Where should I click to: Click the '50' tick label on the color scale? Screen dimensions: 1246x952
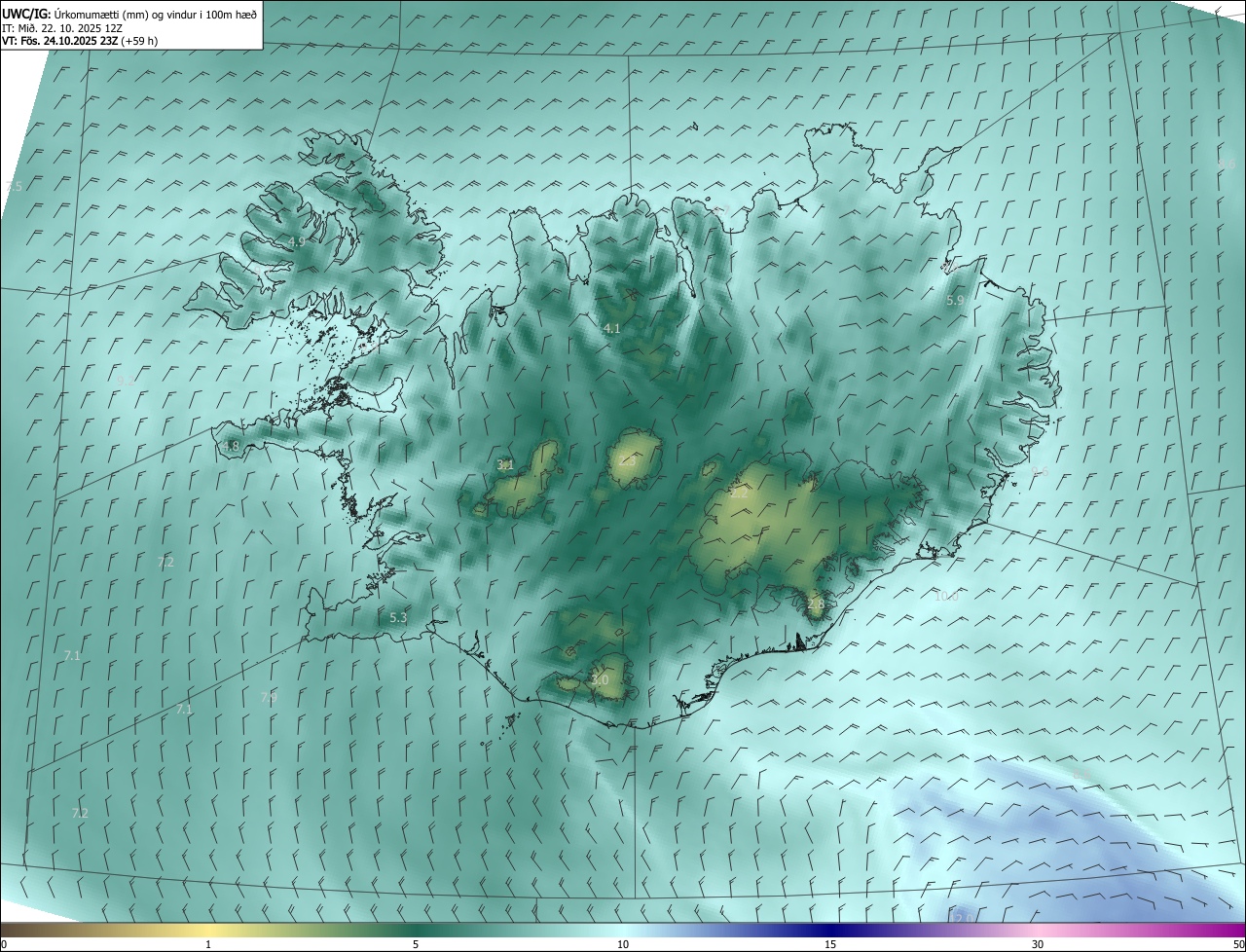click(1237, 944)
